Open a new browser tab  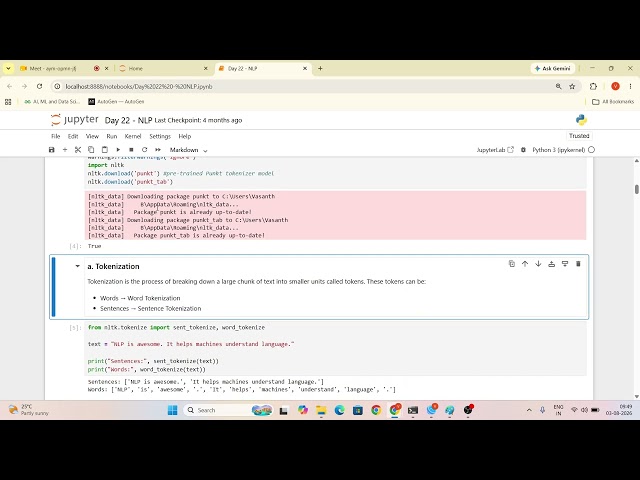pos(320,69)
